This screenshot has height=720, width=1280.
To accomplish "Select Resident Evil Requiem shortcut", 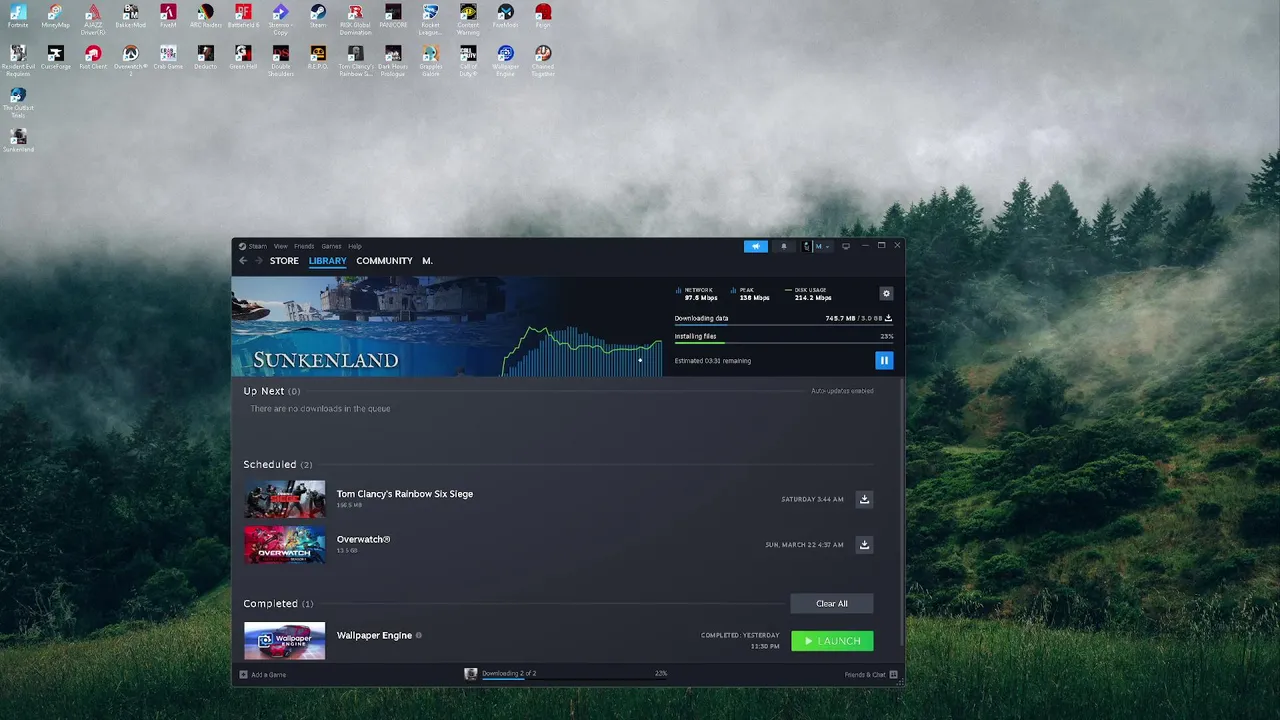I will click(18, 61).
